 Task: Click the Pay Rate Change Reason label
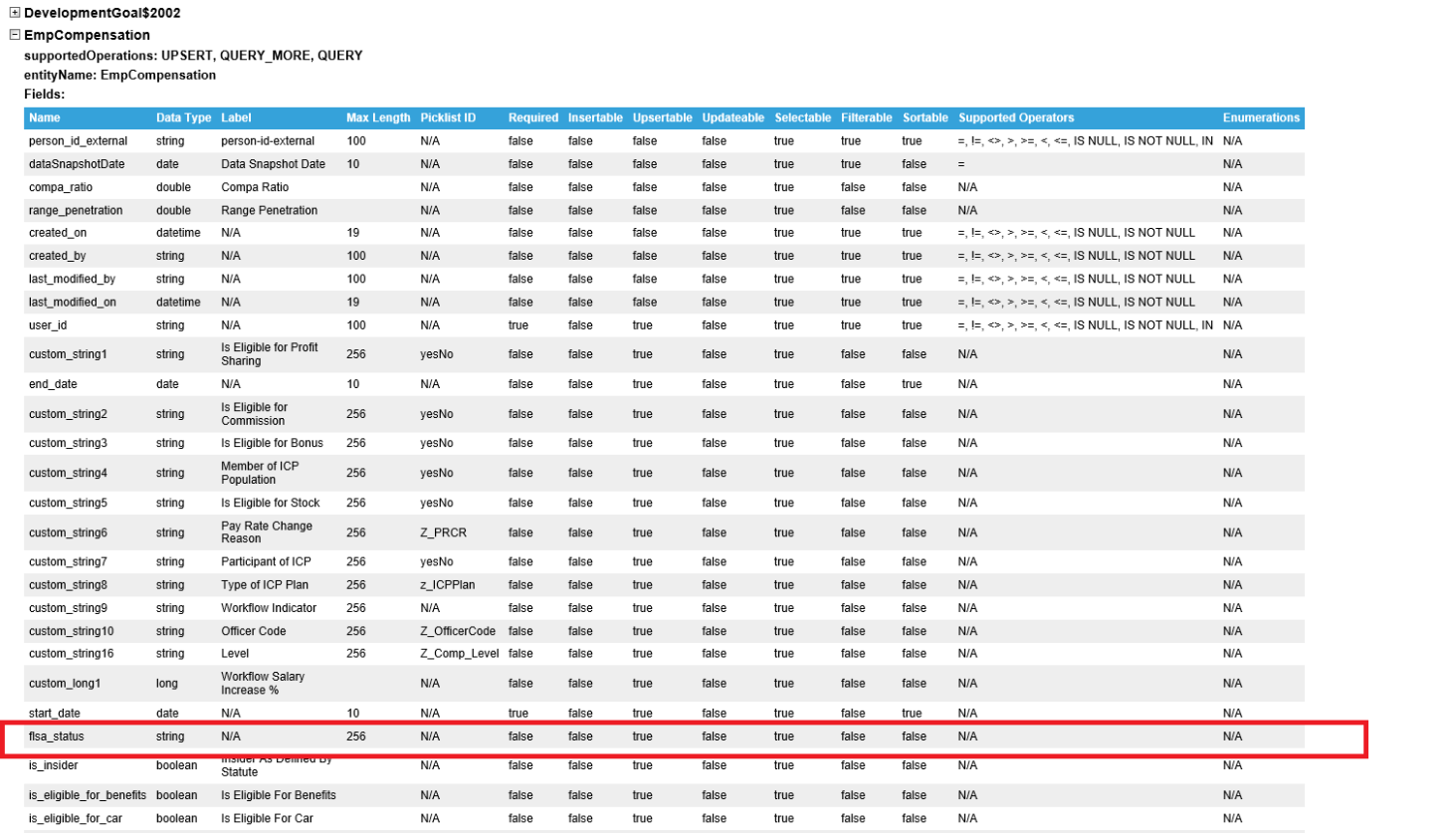267,532
